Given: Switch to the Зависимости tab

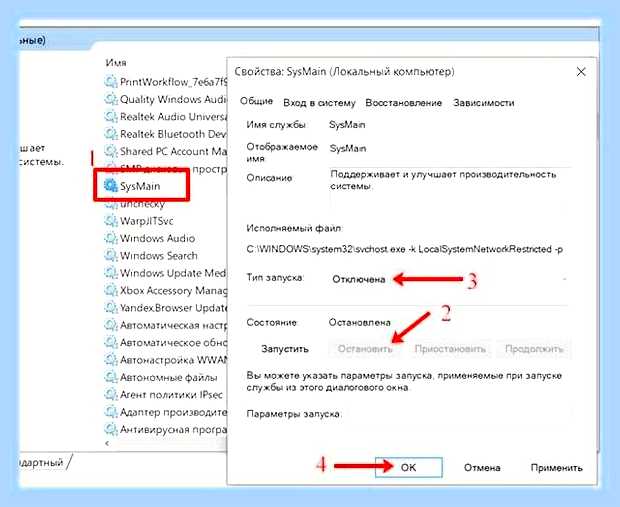Looking at the screenshot, I should pyautogui.click(x=484, y=103).
